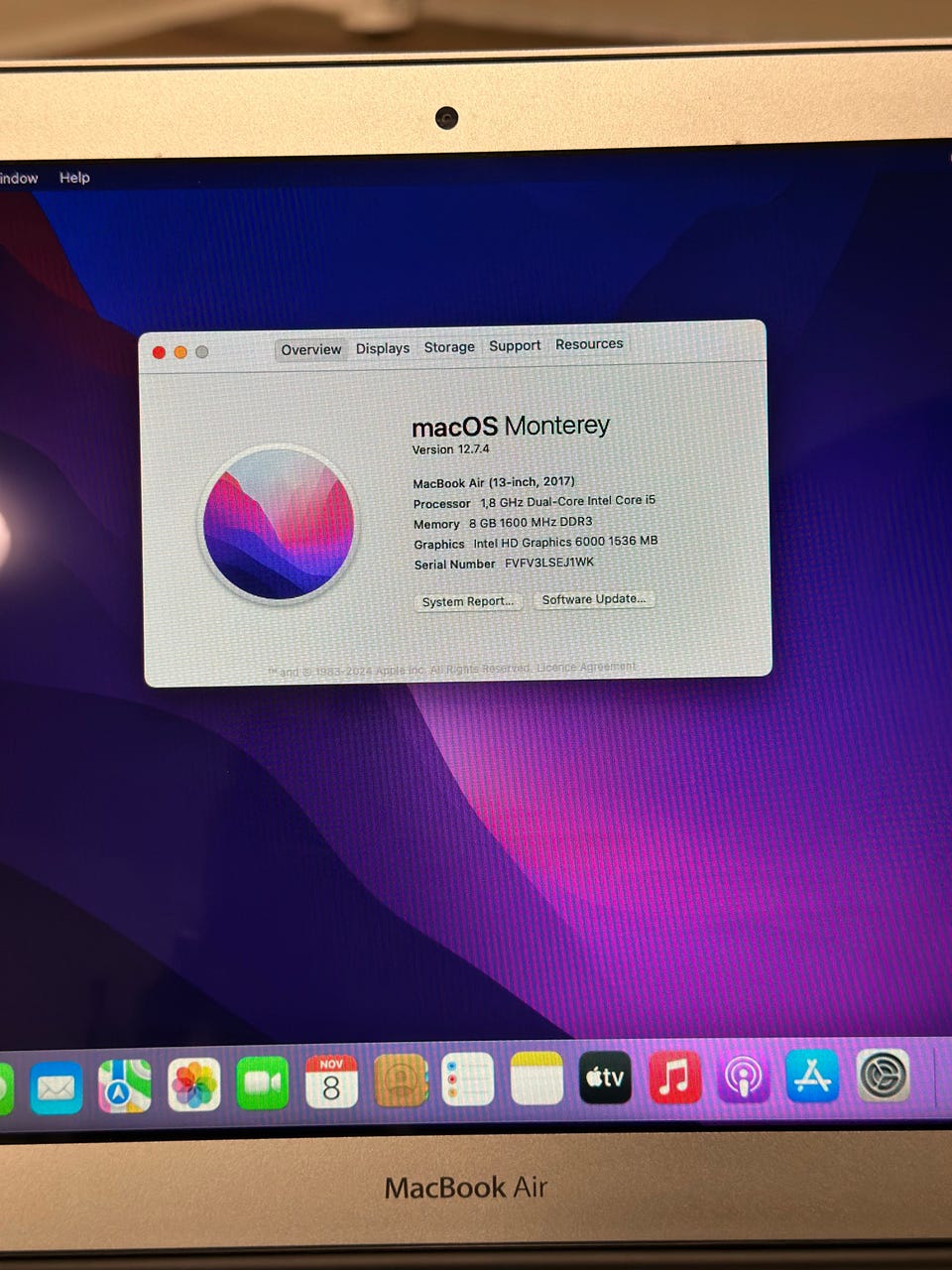The height and width of the screenshot is (1270, 952).
Task: Open the Contacts app in Dock
Action: [x=401, y=1080]
